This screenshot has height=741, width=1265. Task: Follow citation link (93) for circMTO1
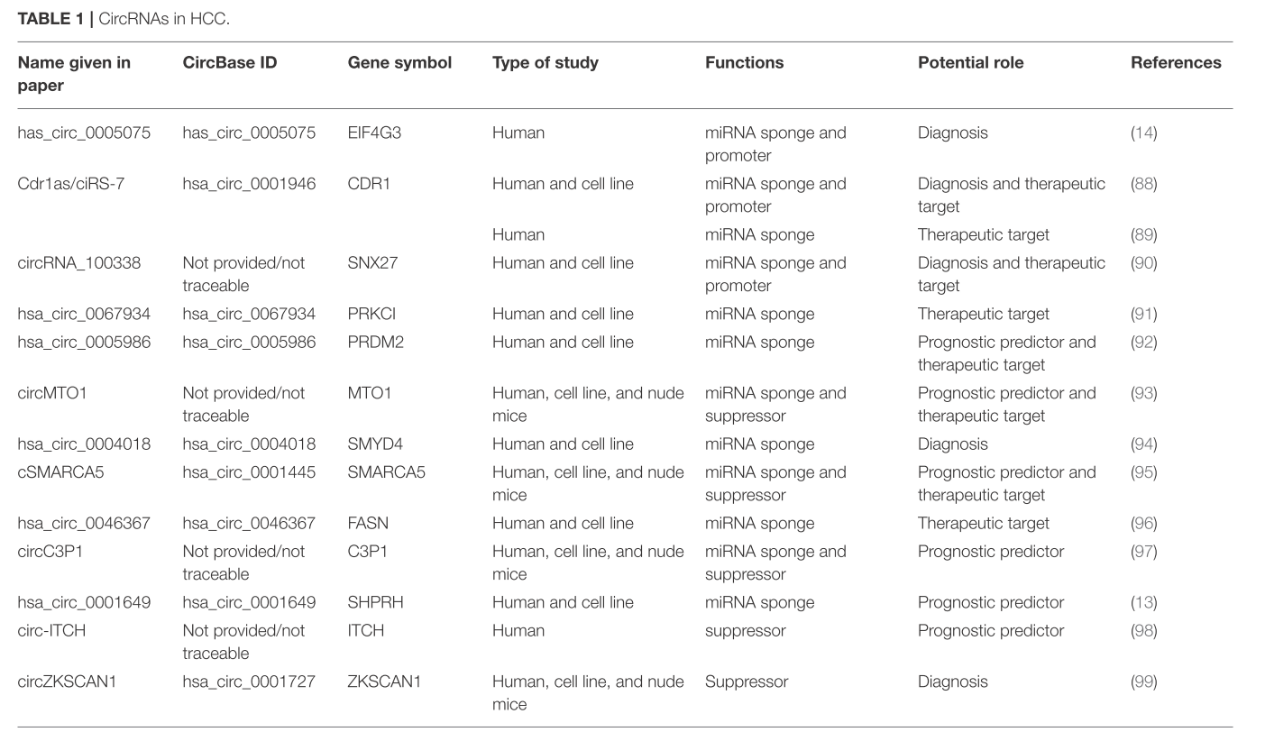(x=1144, y=393)
